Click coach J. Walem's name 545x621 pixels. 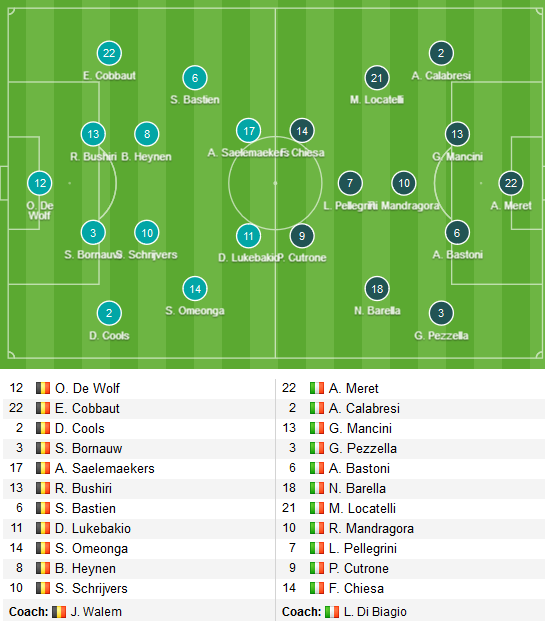coord(96,612)
